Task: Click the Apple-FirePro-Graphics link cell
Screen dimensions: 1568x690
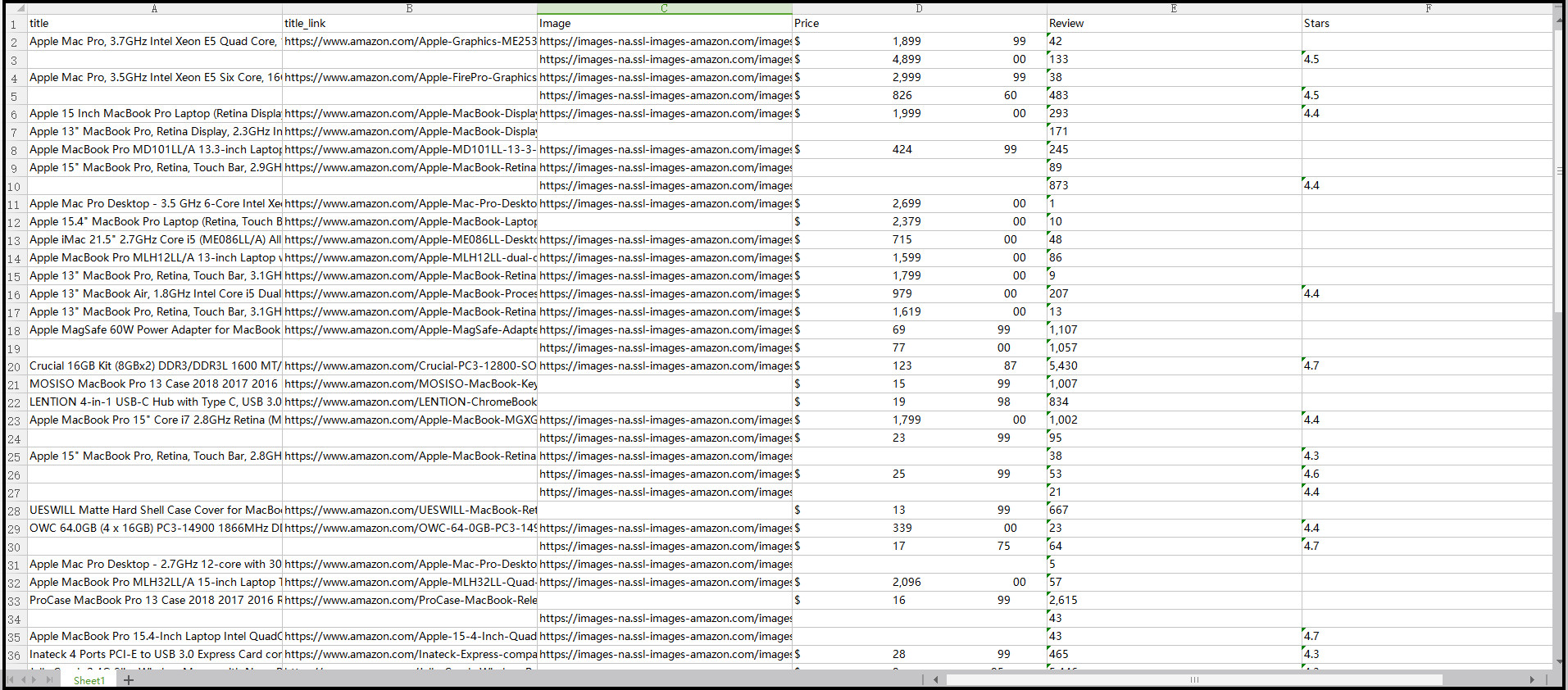Action: click(x=410, y=78)
